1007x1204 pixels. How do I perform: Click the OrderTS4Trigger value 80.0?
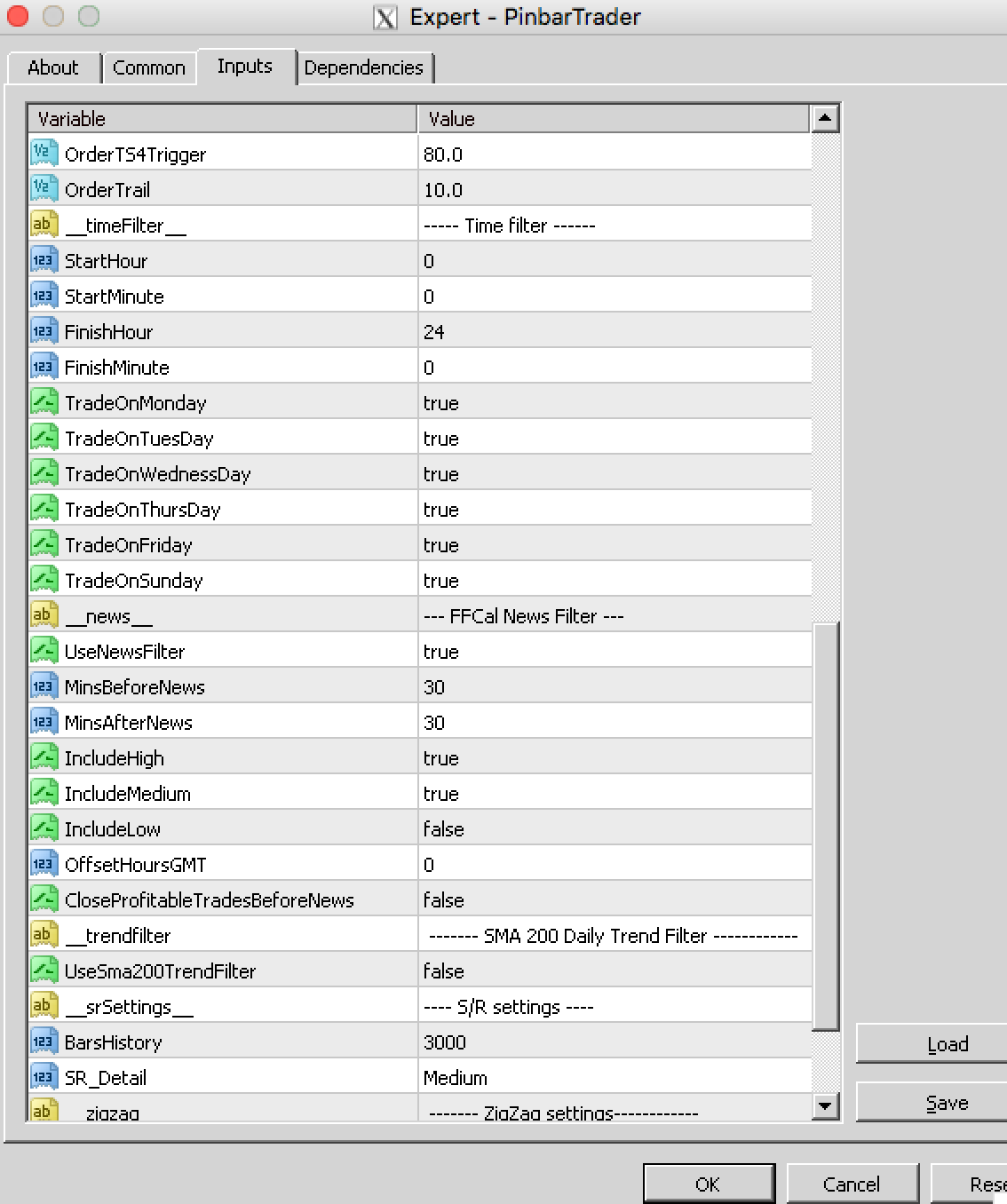(x=443, y=154)
